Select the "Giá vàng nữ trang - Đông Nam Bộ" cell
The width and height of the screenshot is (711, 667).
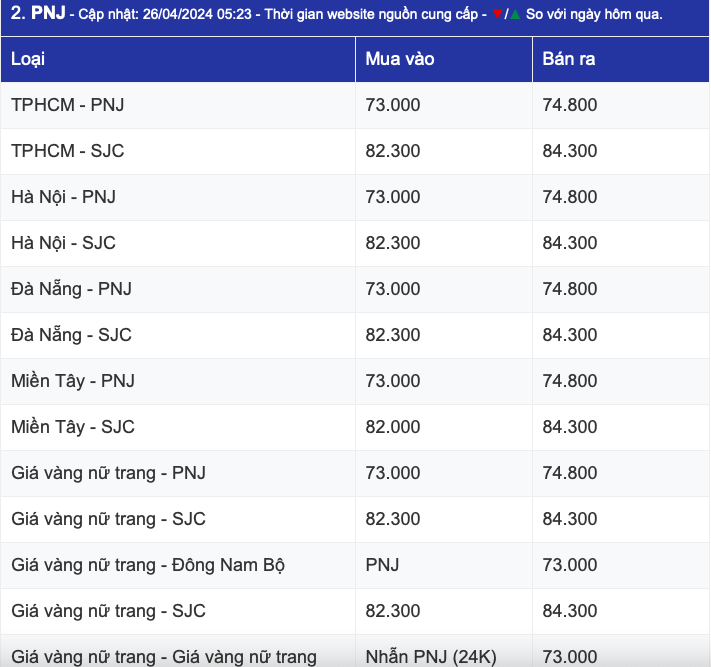pos(148,565)
